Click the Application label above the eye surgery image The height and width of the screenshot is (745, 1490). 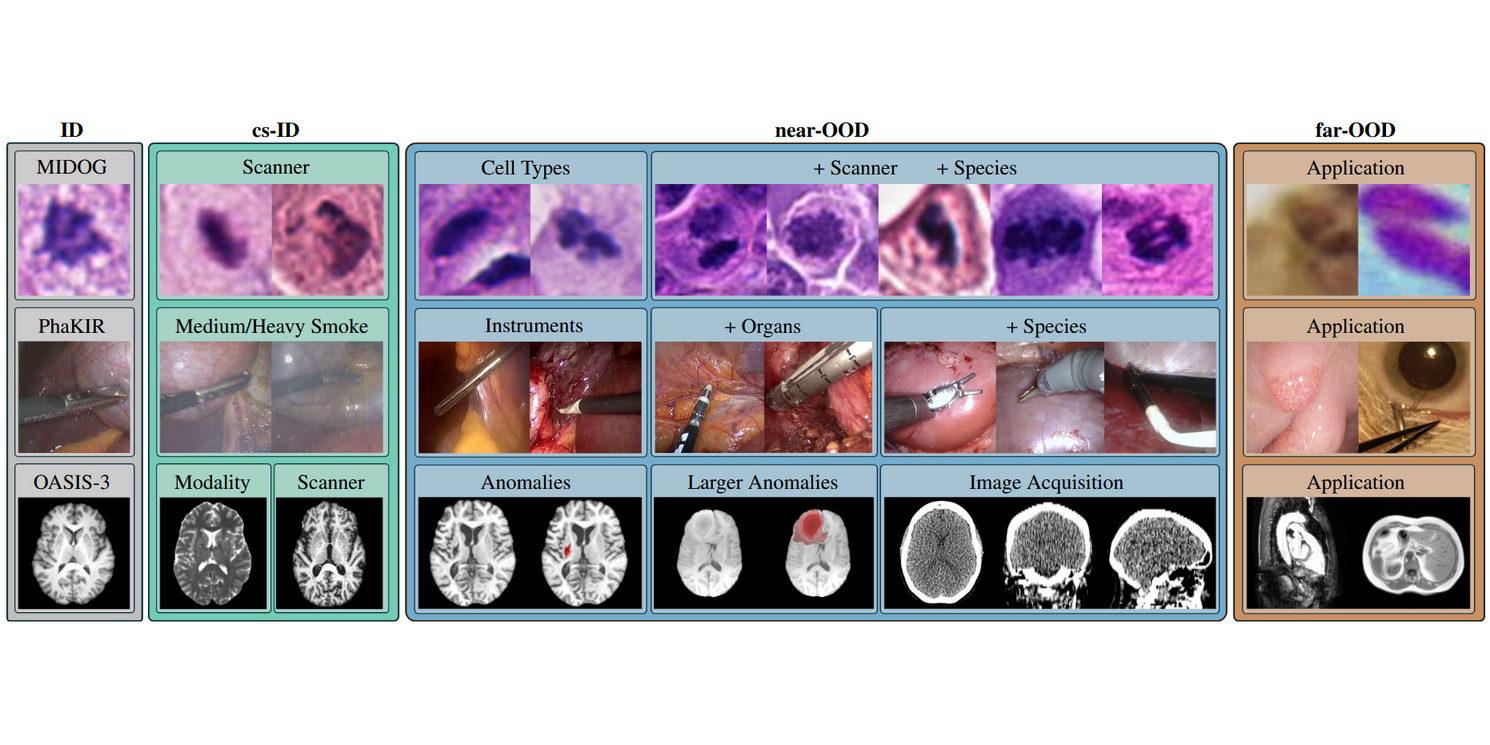1355,326
